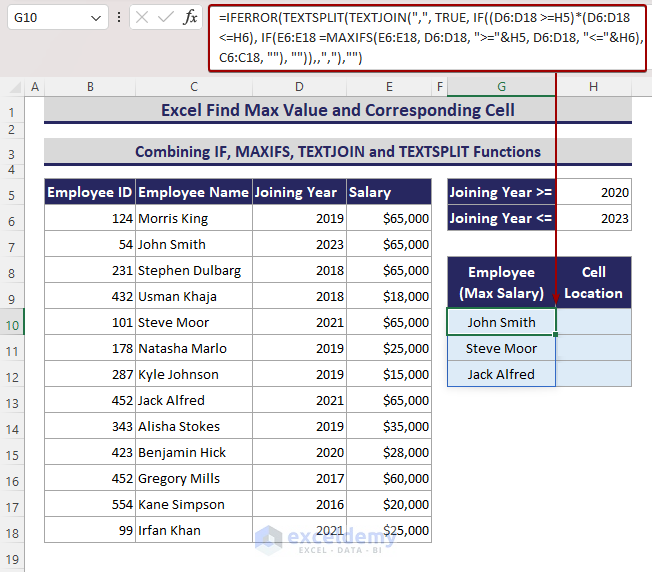Click the Cancel (X) formula button
The width and height of the screenshot is (652, 572).
coord(142,18)
